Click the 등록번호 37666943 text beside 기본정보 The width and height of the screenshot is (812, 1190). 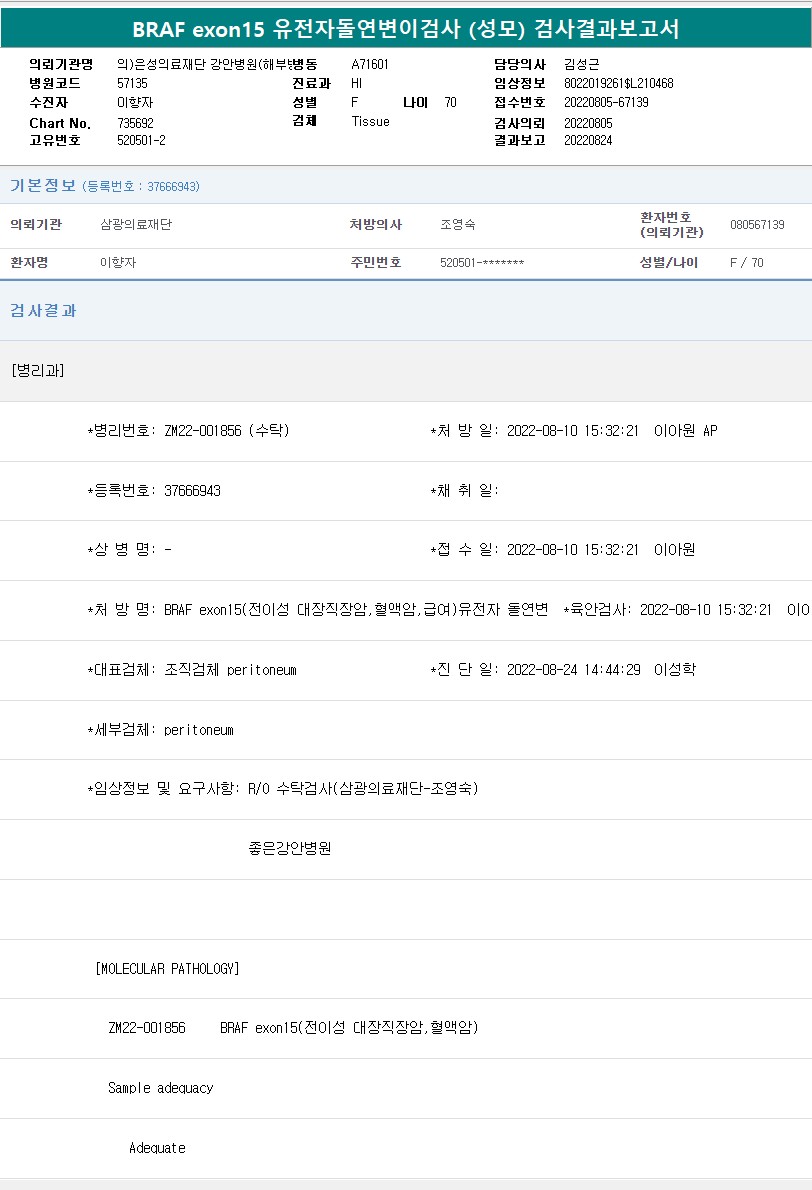pyautogui.click(x=140, y=187)
